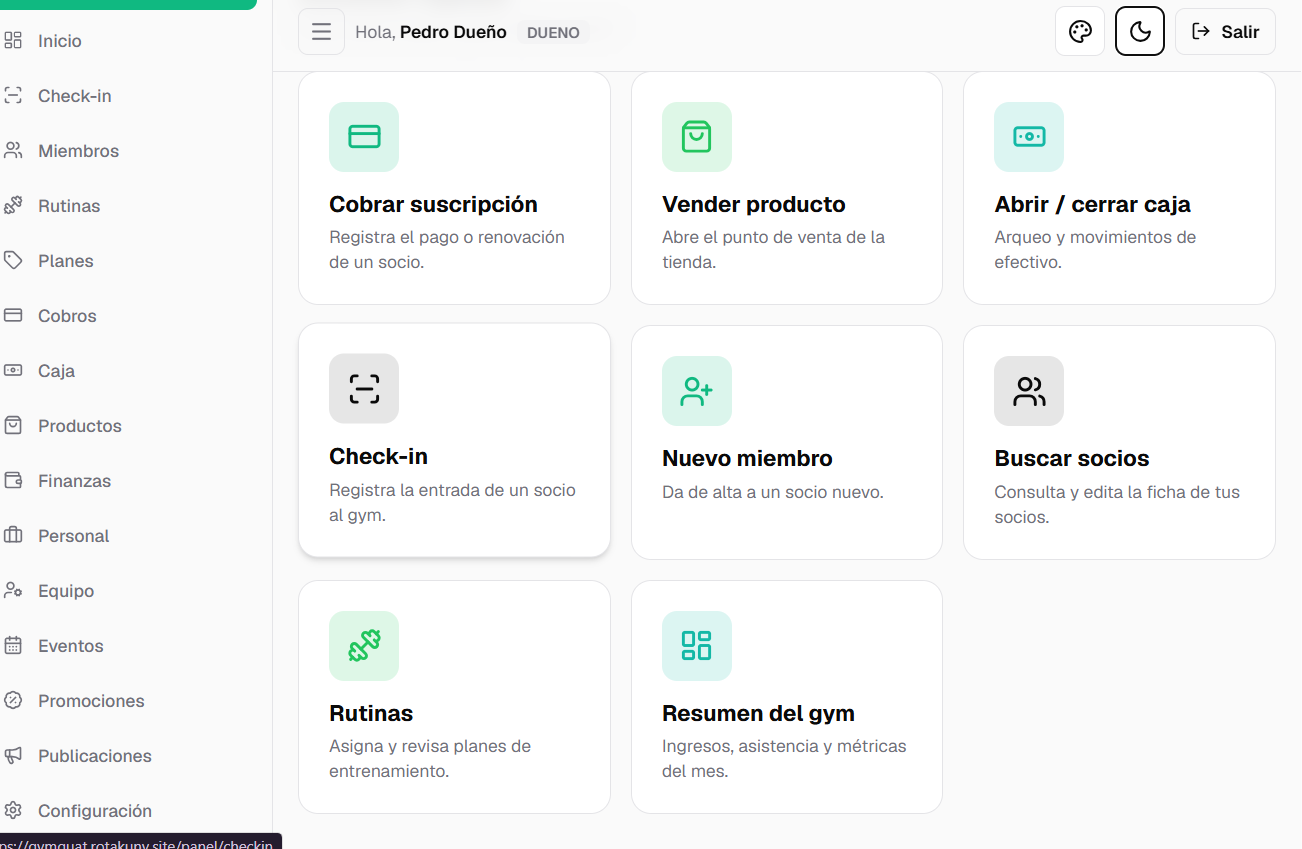The image size is (1302, 849).
Task: Click the Equipo user-gear icon in sidebar
Action: 13,591
